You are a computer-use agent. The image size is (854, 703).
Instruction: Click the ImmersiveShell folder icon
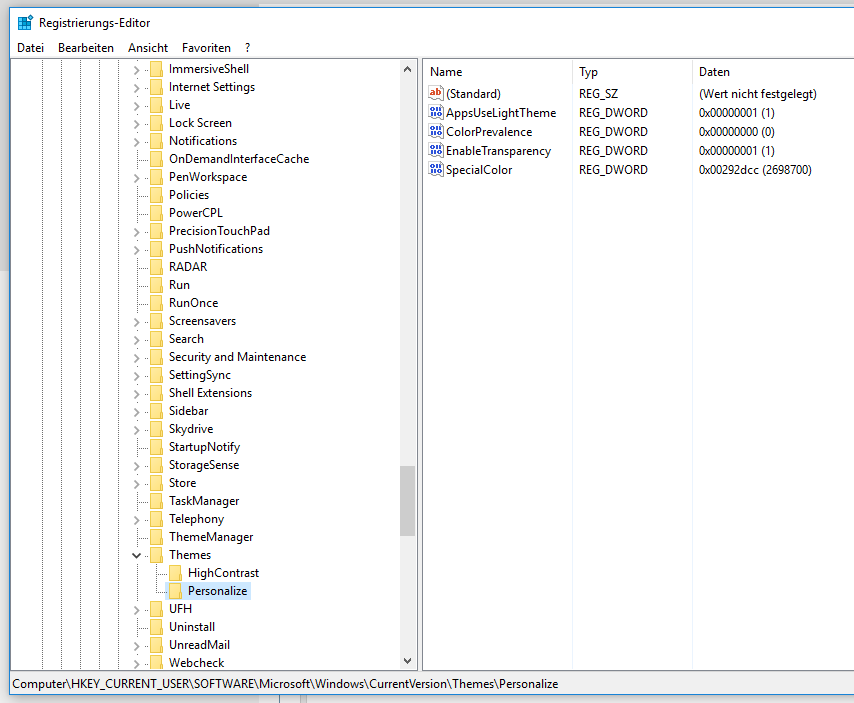pyautogui.click(x=156, y=69)
